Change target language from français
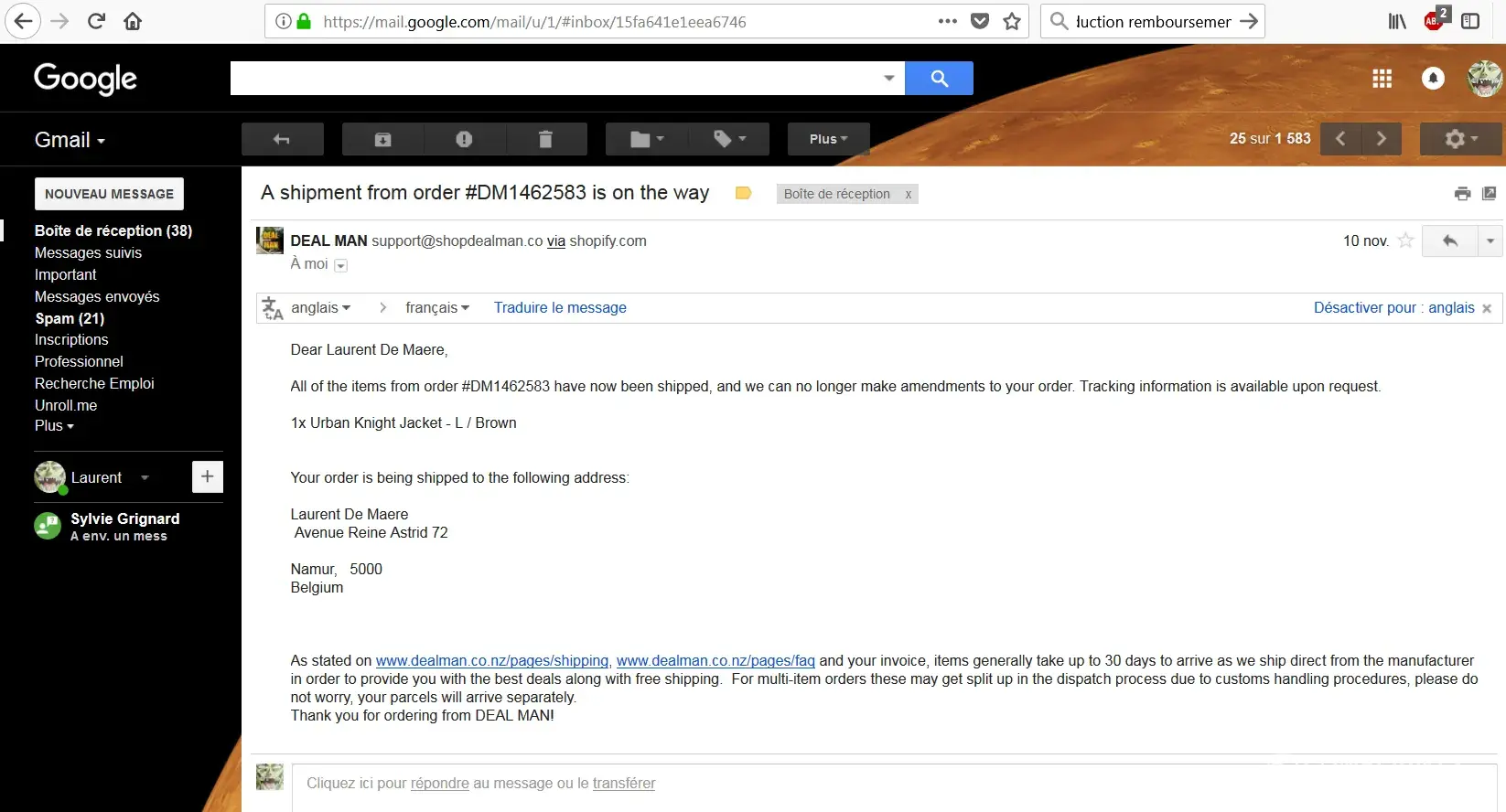 click(x=437, y=308)
